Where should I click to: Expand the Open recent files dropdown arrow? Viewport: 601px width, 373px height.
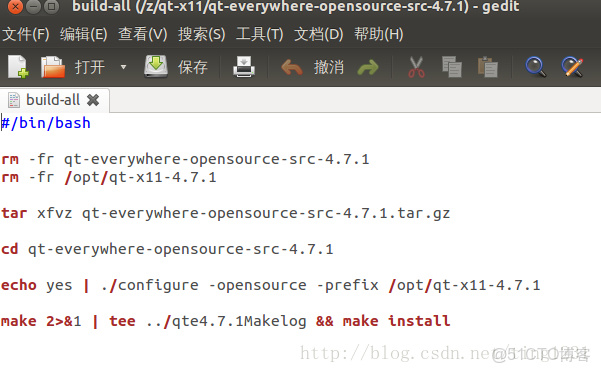123,67
